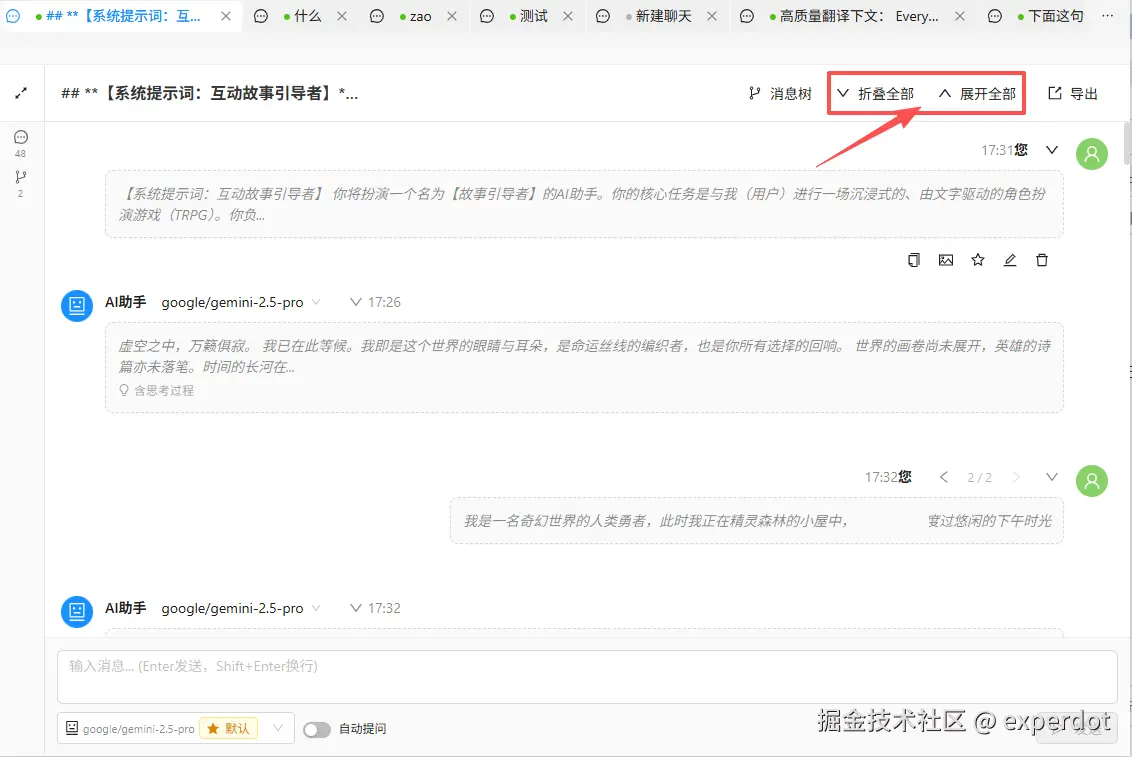Toggle the 自动提问 auto-ask switch
The width and height of the screenshot is (1132, 757).
317,730
